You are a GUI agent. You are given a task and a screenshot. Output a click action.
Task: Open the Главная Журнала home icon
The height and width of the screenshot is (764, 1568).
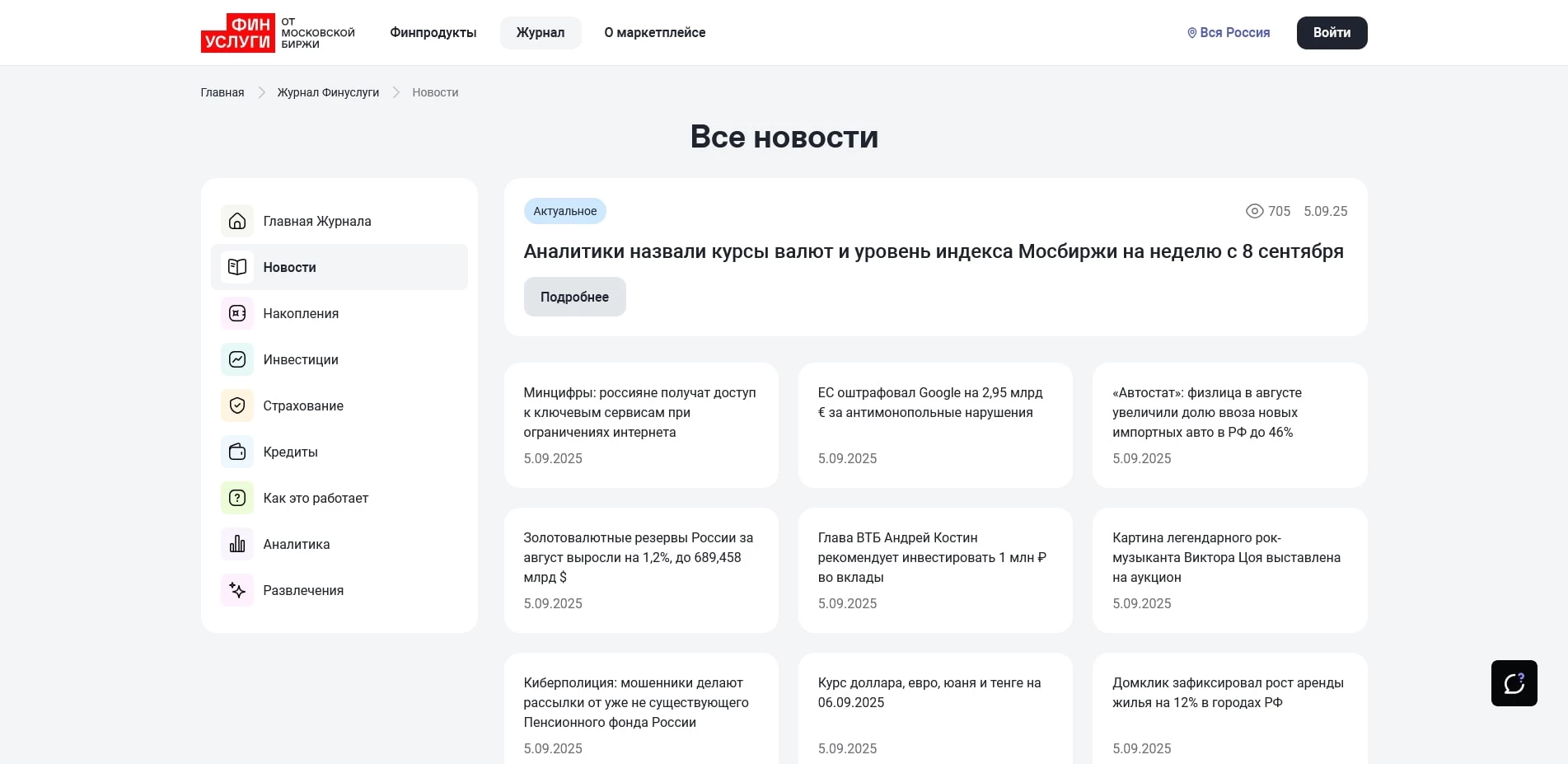click(x=236, y=221)
